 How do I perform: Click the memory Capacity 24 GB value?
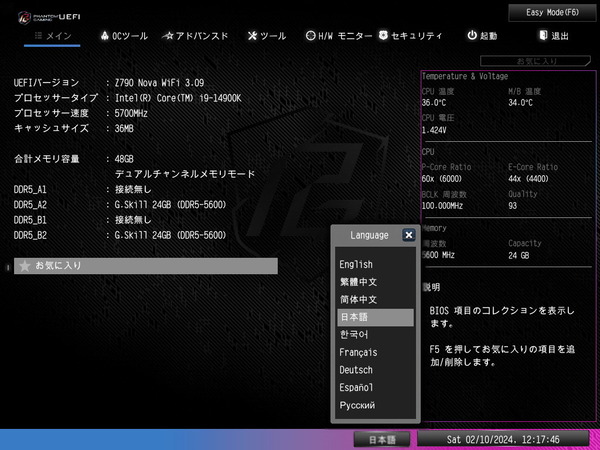[x=519, y=255]
